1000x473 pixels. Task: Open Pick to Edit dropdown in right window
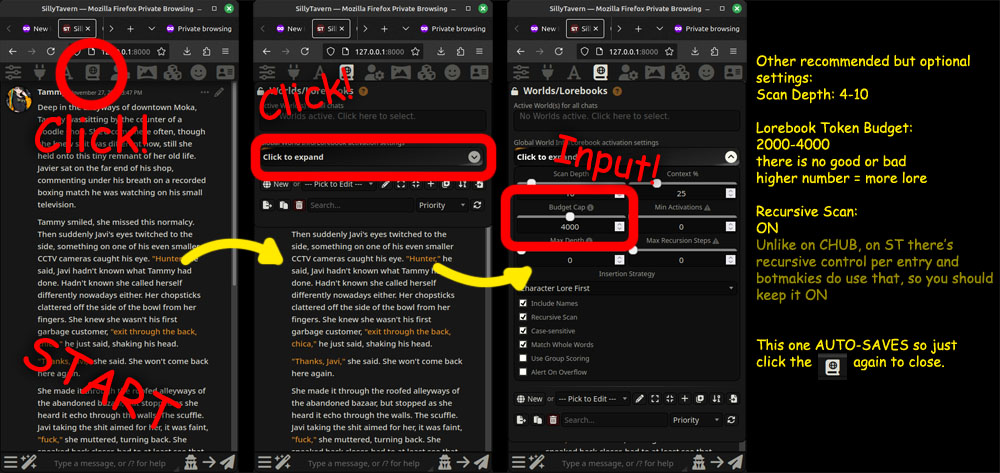point(592,399)
